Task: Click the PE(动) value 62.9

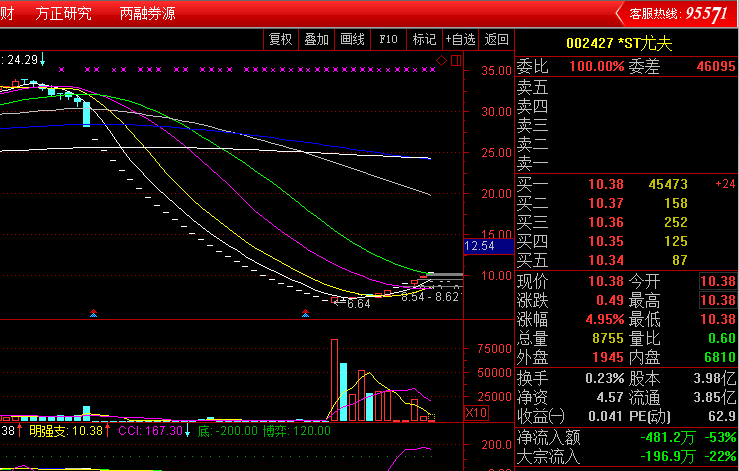Action: pyautogui.click(x=721, y=416)
